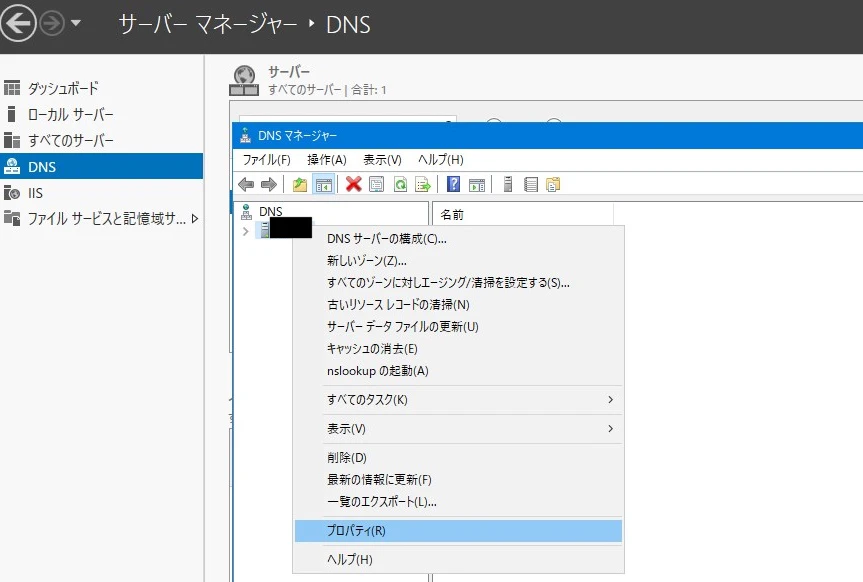Click the DNS Manager toolbar forward arrow
Image resolution: width=863 pixels, height=582 pixels.
point(269,184)
